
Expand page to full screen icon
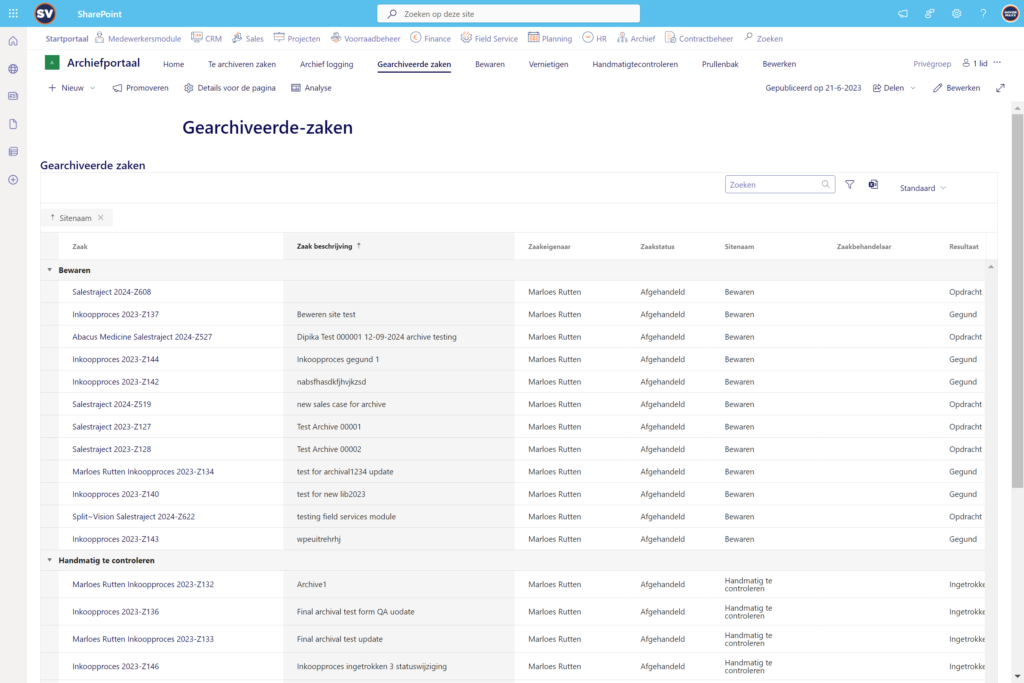click(1000, 88)
